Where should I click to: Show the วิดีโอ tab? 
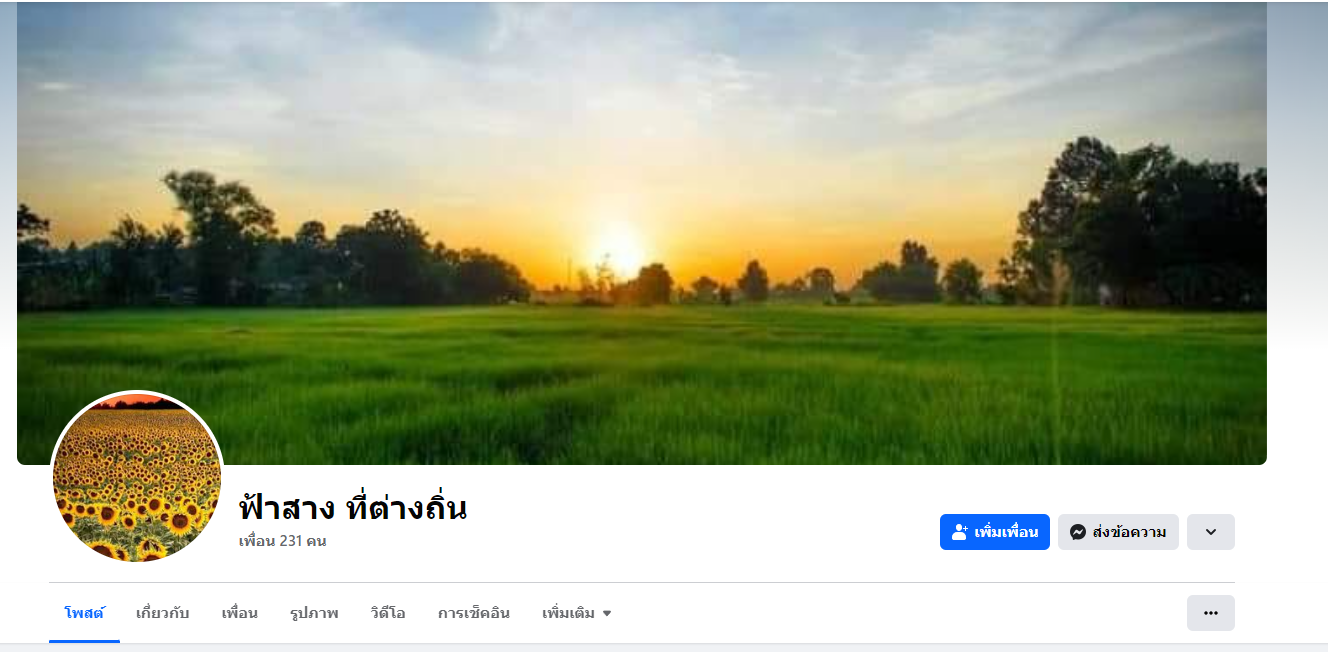[x=388, y=613]
